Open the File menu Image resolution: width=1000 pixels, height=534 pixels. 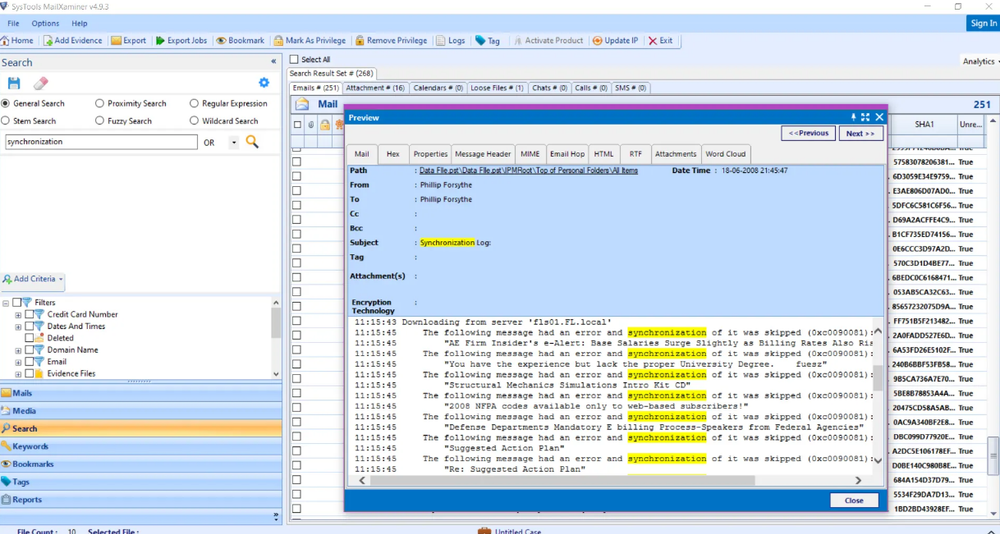coord(13,23)
